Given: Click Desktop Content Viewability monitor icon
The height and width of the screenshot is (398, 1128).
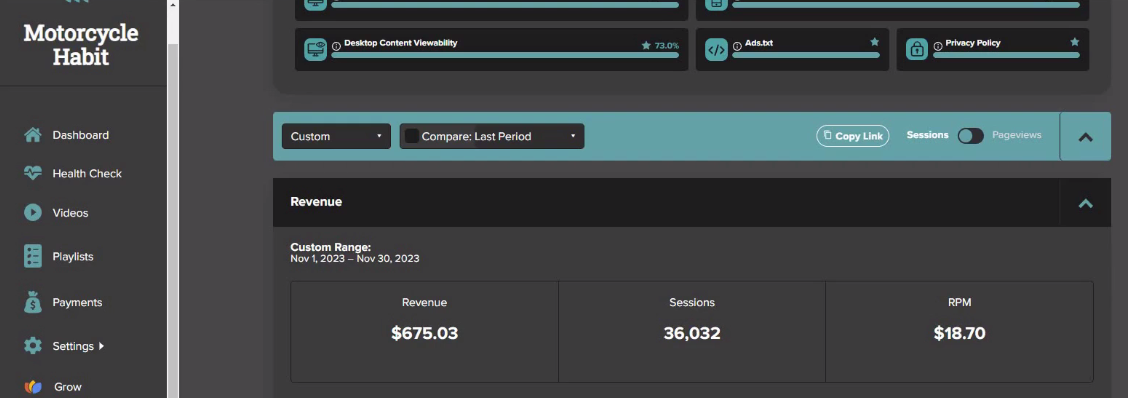Looking at the screenshot, I should [315, 50].
